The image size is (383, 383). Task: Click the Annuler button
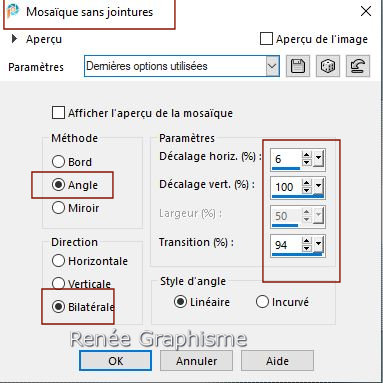[196, 360]
